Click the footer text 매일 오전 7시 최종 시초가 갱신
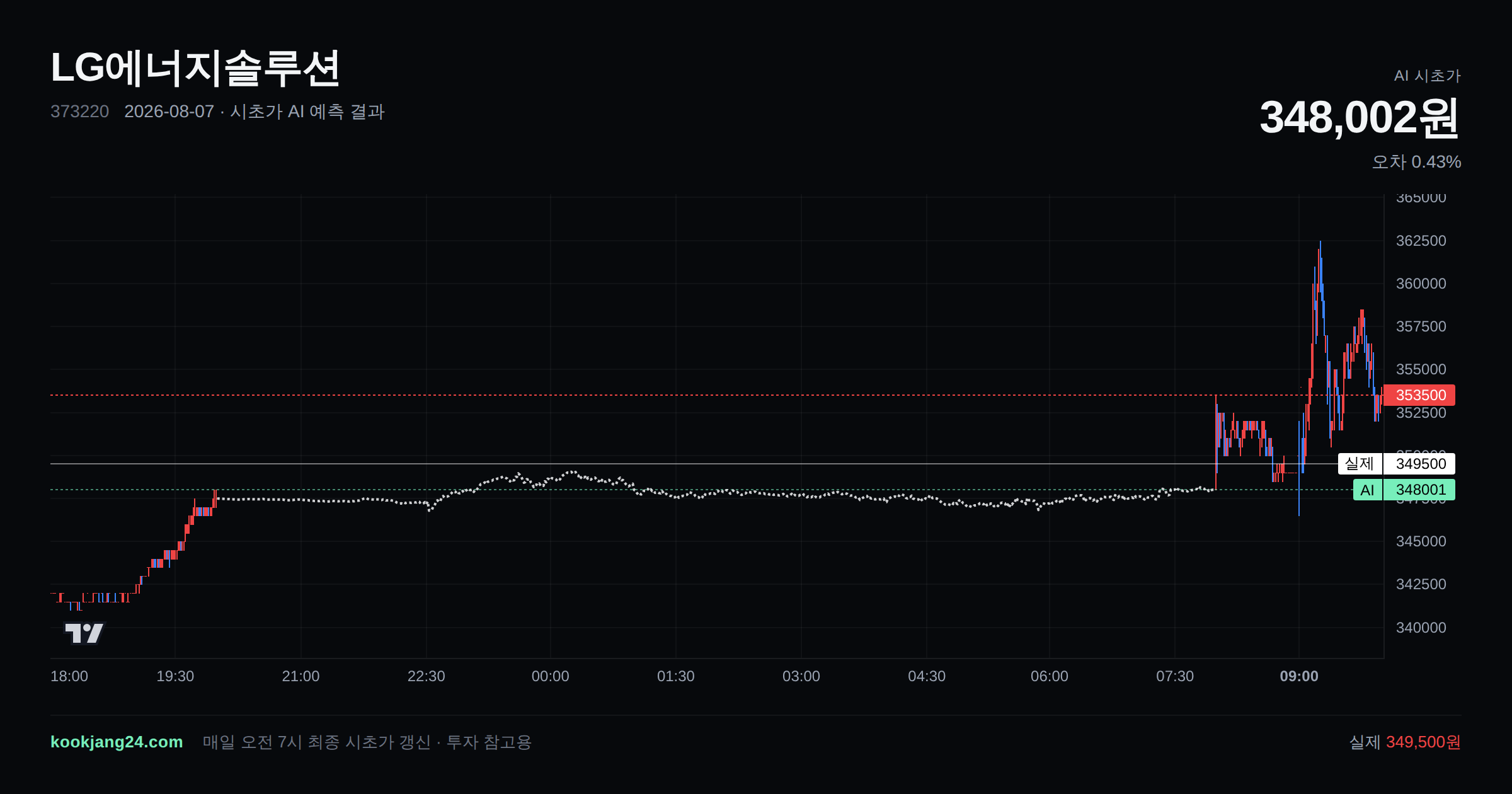 (x=317, y=742)
